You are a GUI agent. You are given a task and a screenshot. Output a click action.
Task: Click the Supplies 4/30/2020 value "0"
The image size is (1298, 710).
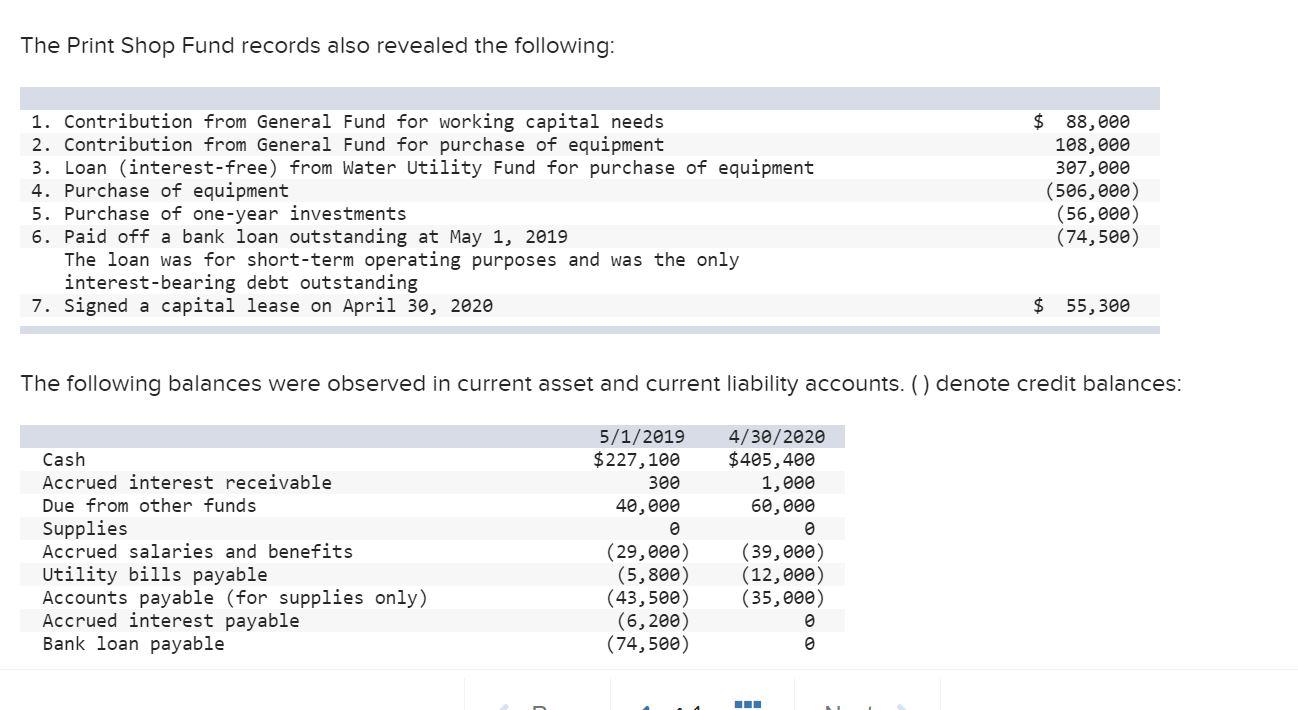(810, 529)
